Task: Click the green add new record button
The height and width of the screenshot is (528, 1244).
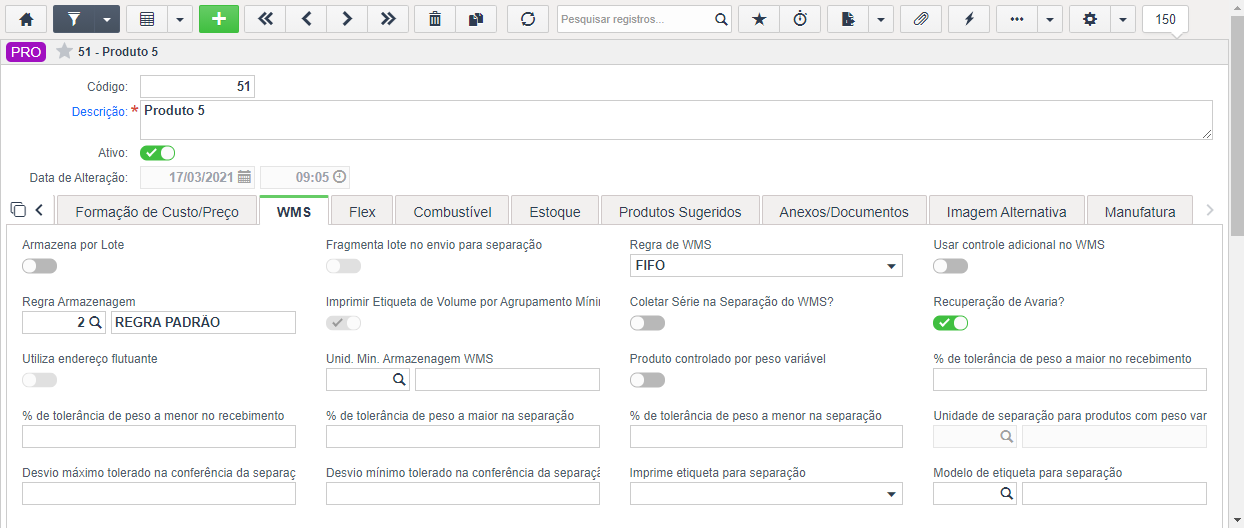Action: (219, 19)
